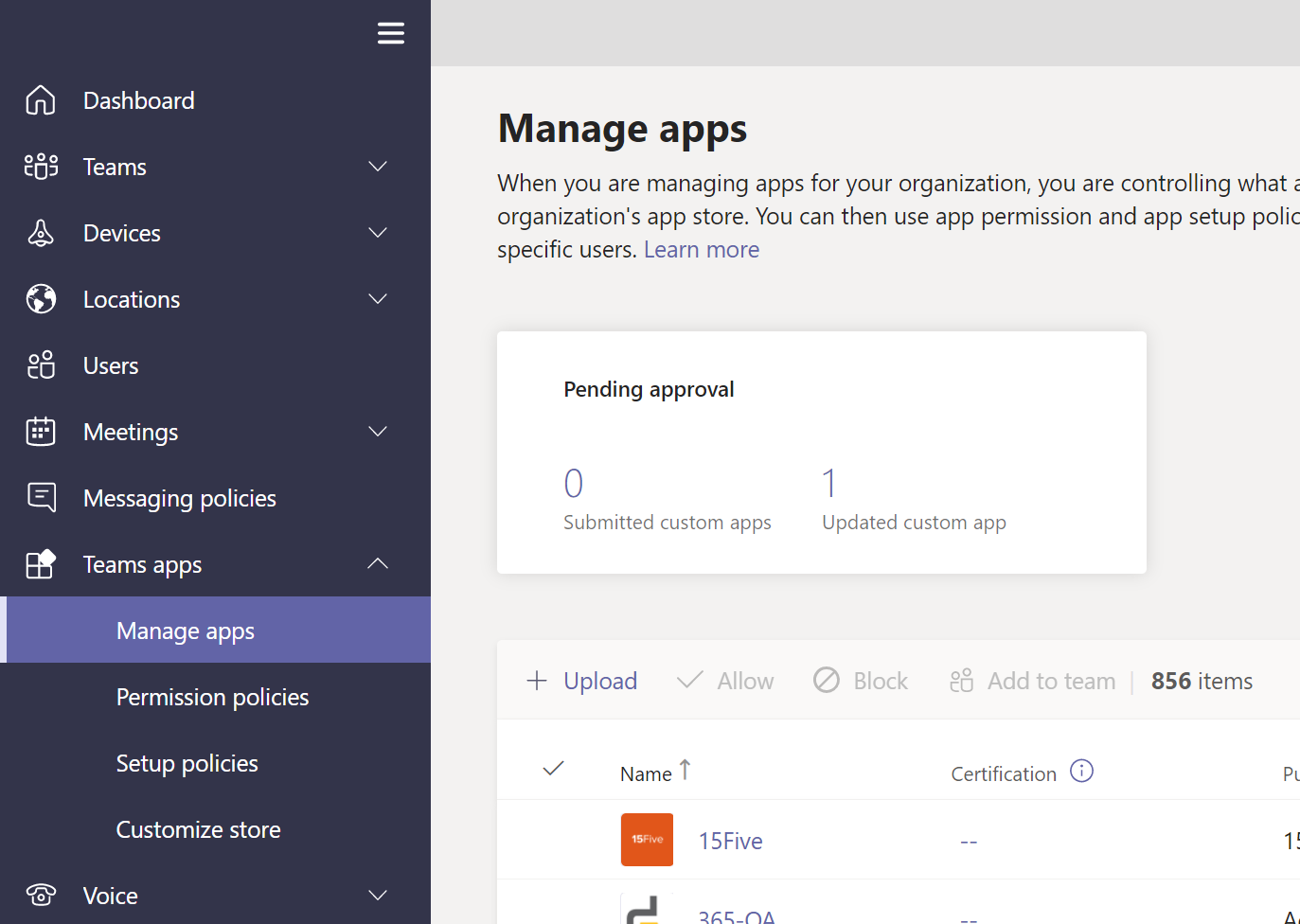Viewport: 1300px width, 924px height.
Task: Follow the Learn more link
Action: coord(702,249)
